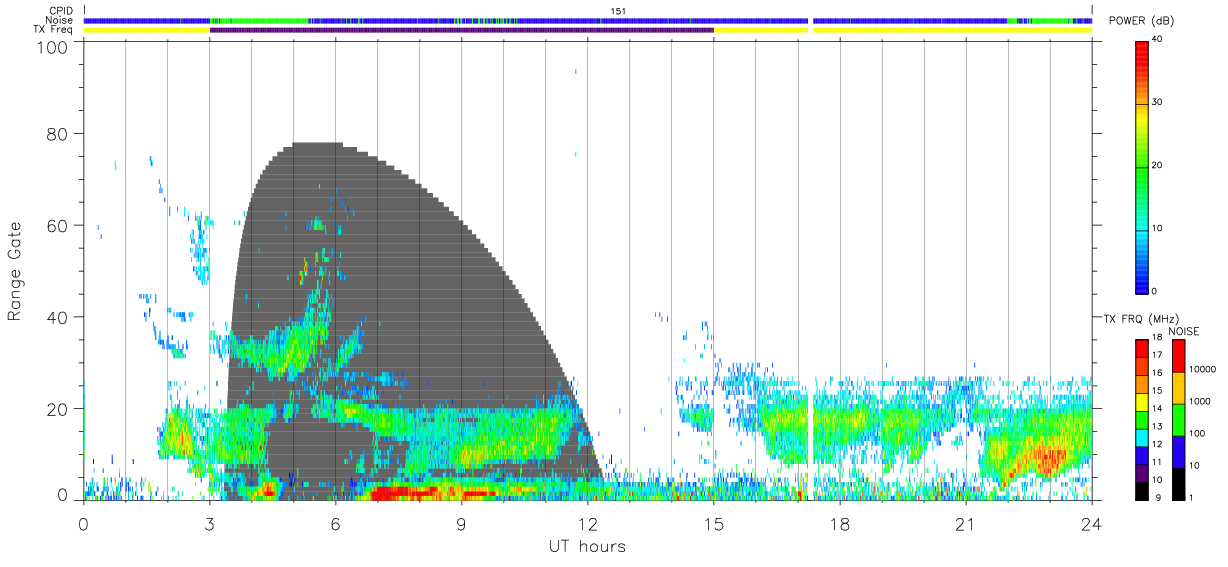Click the y-axis tick label "60"
Screen dimensions: 1228x567
(60, 225)
